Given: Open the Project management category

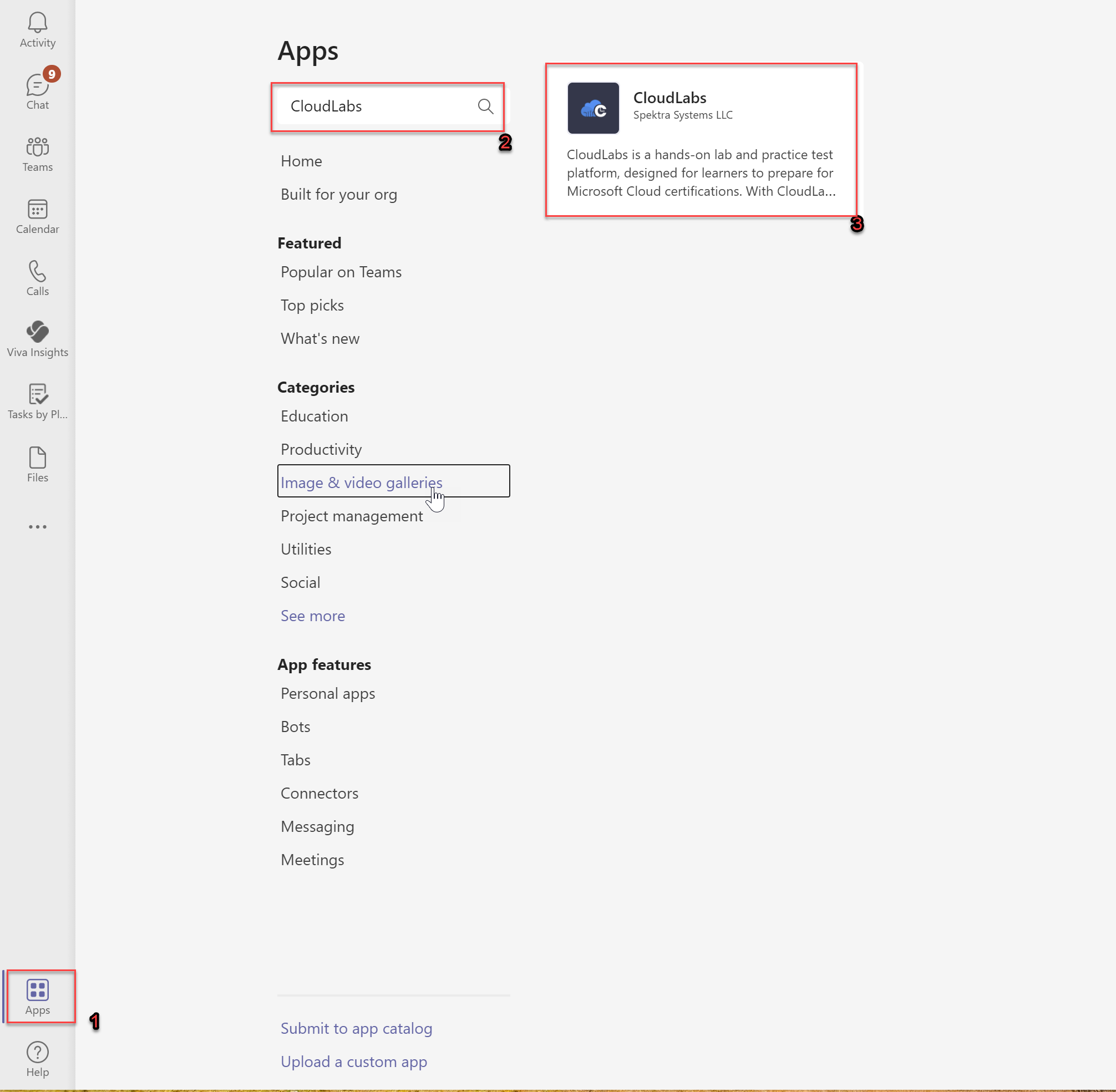Looking at the screenshot, I should tap(351, 516).
